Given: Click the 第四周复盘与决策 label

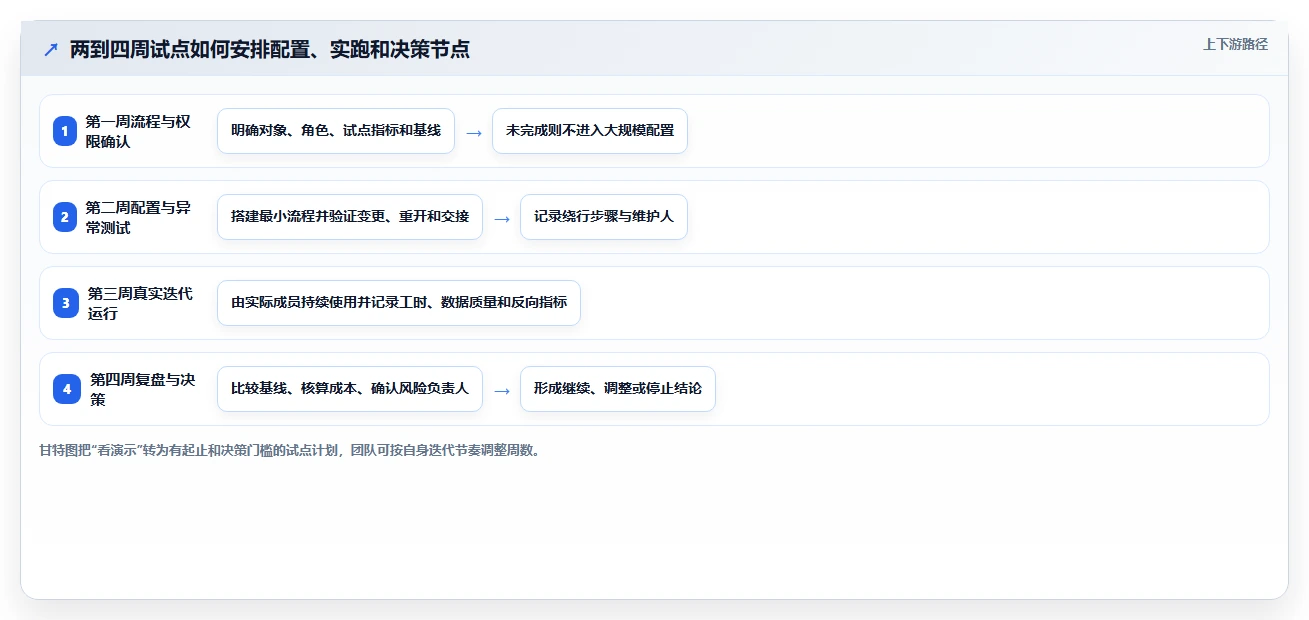Looking at the screenshot, I should pos(142,389).
